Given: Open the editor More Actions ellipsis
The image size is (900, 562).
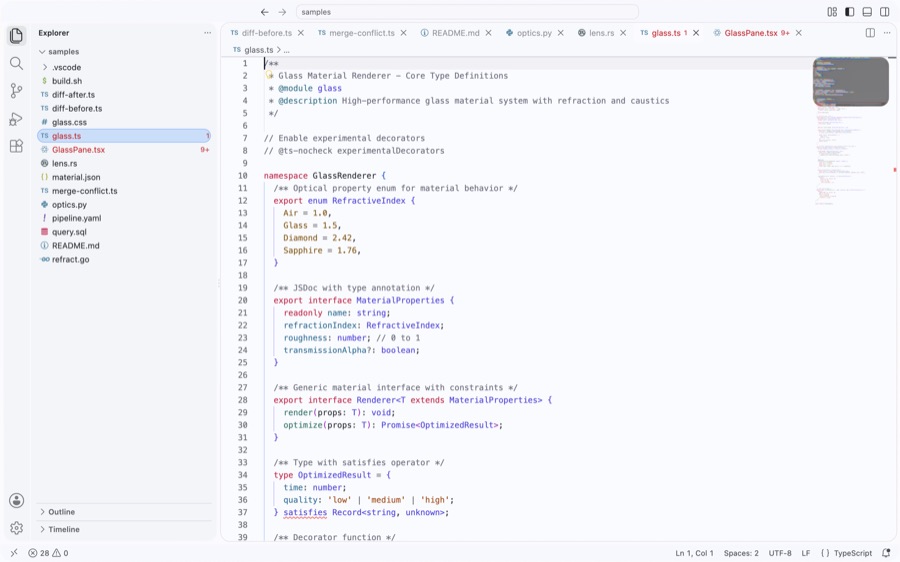Looking at the screenshot, I should click(x=887, y=33).
